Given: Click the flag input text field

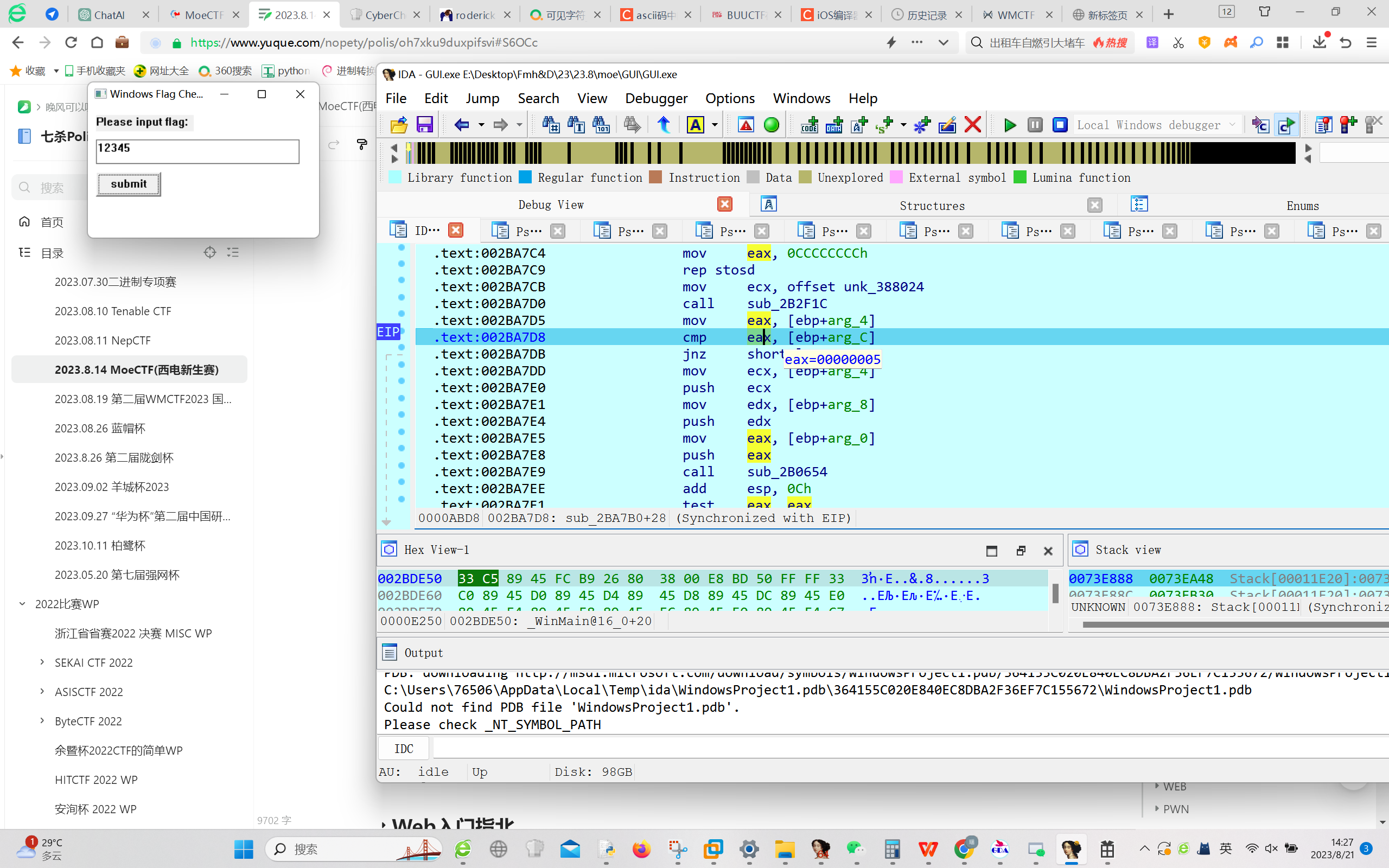Looking at the screenshot, I should coord(197,151).
